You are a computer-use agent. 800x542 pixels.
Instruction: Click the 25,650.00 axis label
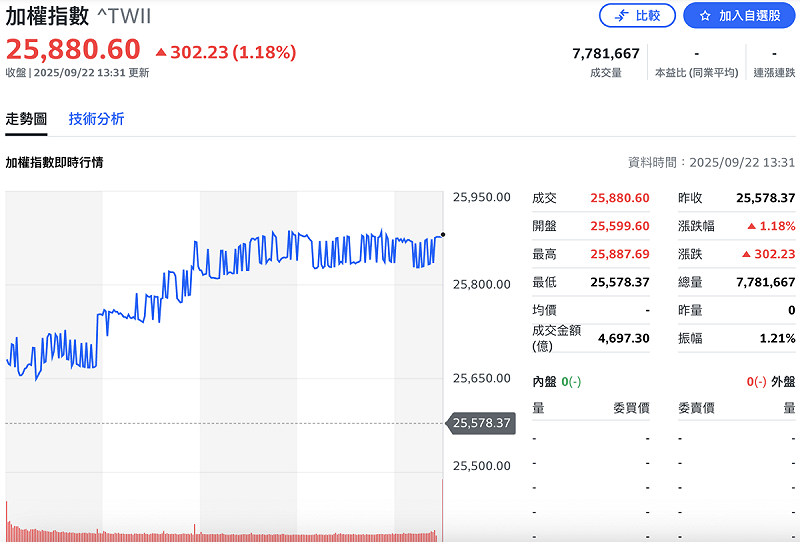[482, 378]
